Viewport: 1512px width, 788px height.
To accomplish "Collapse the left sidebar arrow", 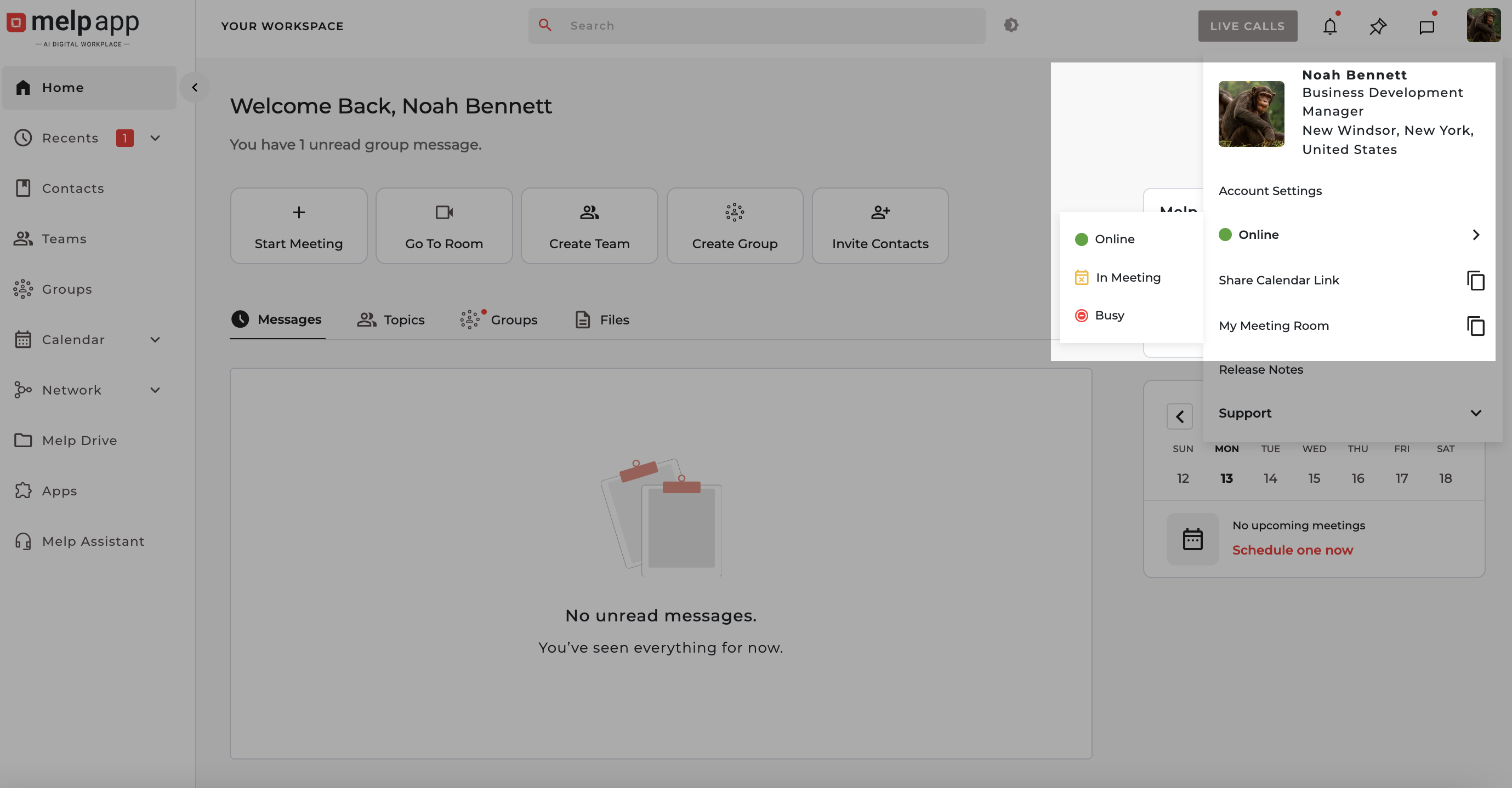I will [195, 88].
